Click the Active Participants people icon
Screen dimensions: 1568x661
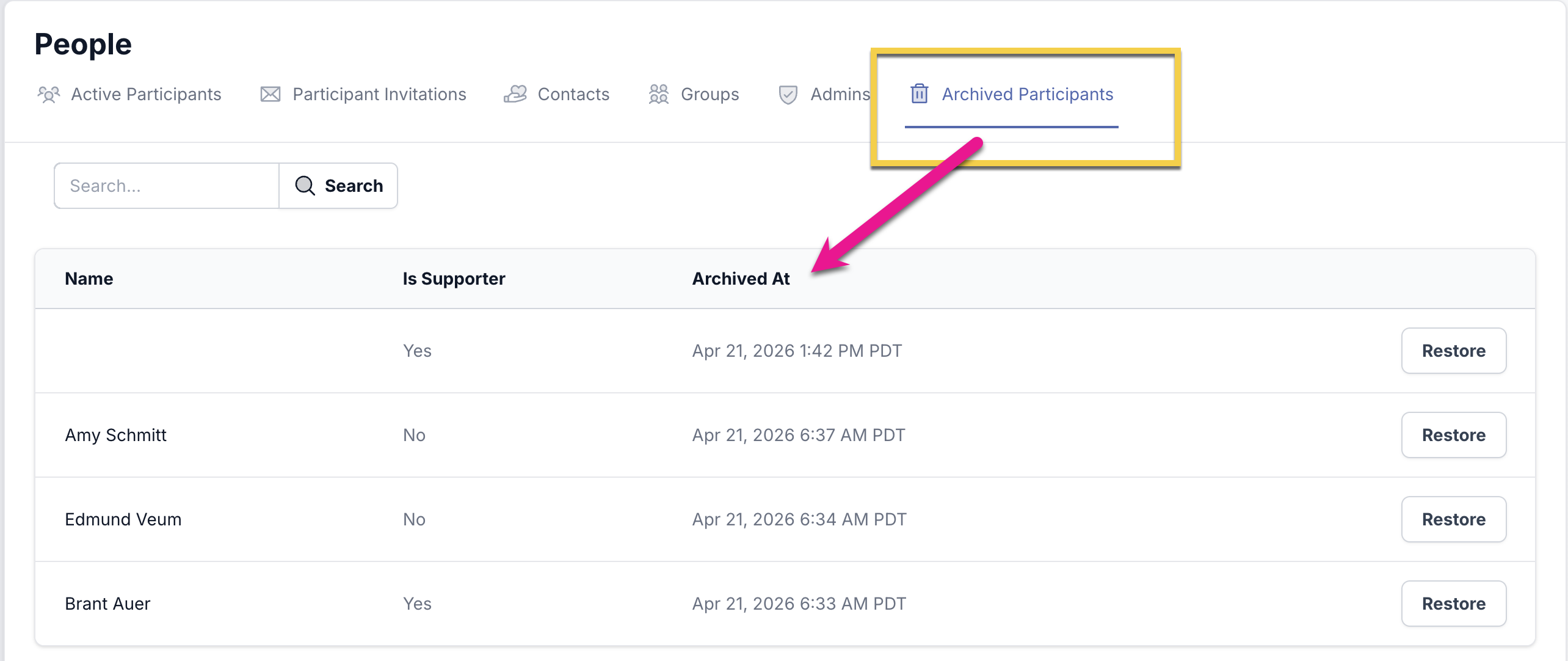tap(48, 95)
